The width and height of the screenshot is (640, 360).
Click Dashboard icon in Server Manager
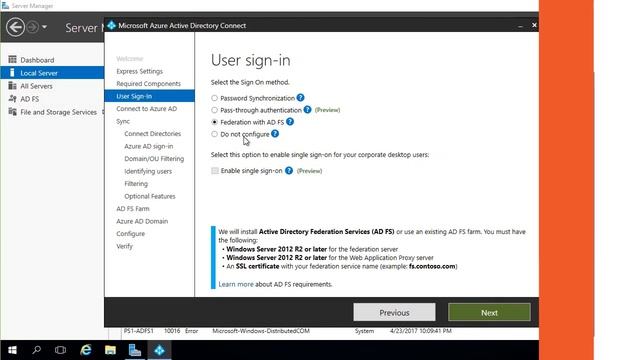tap(13, 60)
